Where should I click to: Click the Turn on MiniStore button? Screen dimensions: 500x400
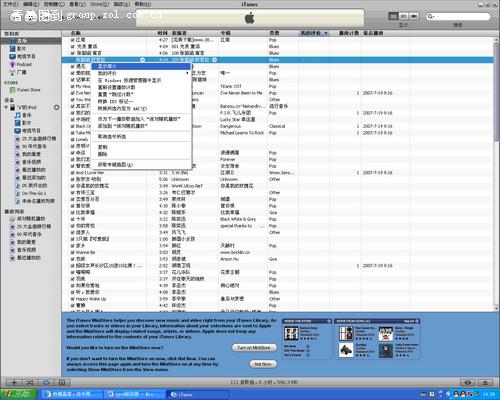point(254,348)
